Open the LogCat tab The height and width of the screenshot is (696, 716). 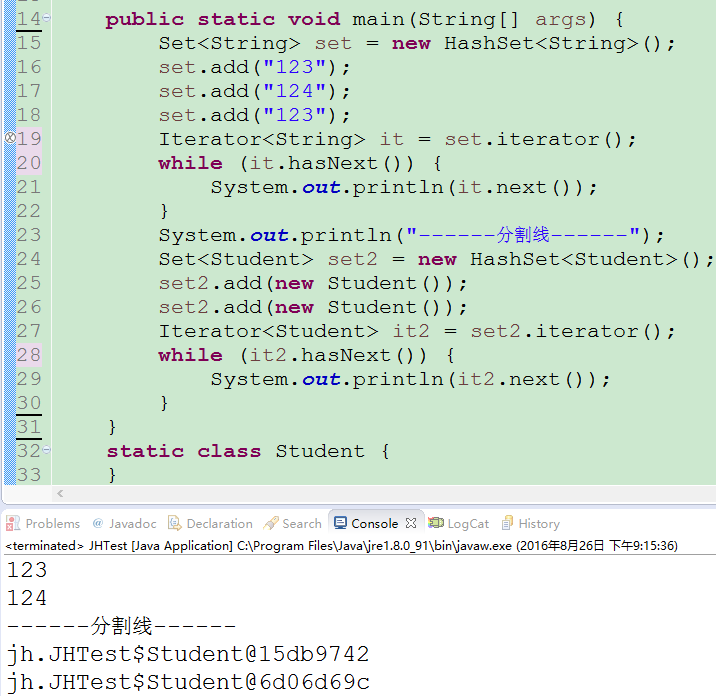[459, 523]
